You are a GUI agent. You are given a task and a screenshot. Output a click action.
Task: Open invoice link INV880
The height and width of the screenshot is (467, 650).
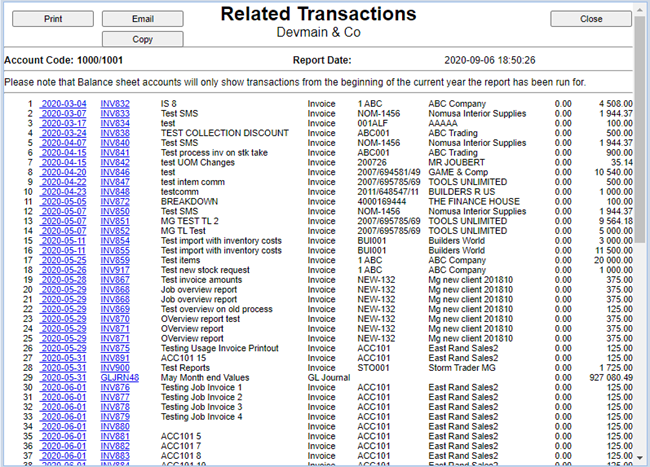[x=115, y=426]
